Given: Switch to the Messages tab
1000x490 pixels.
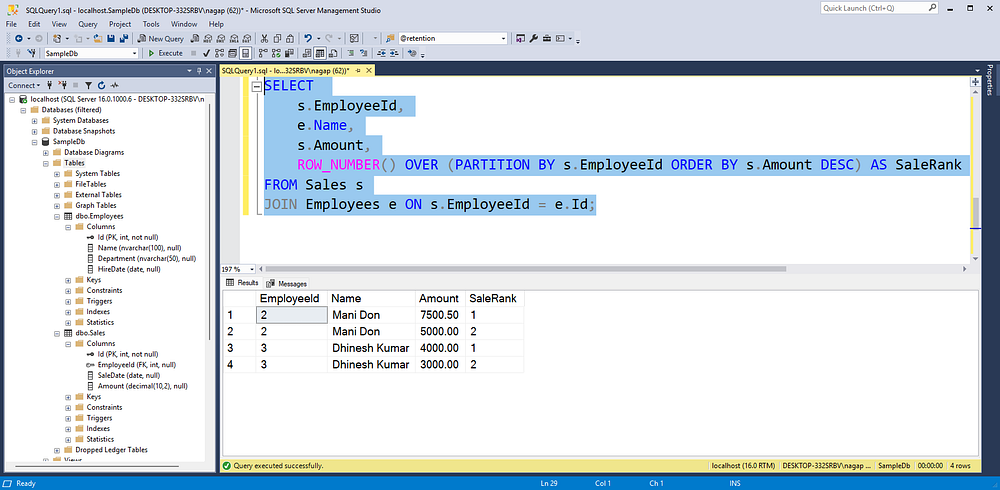Looking at the screenshot, I should pyautogui.click(x=287, y=283).
